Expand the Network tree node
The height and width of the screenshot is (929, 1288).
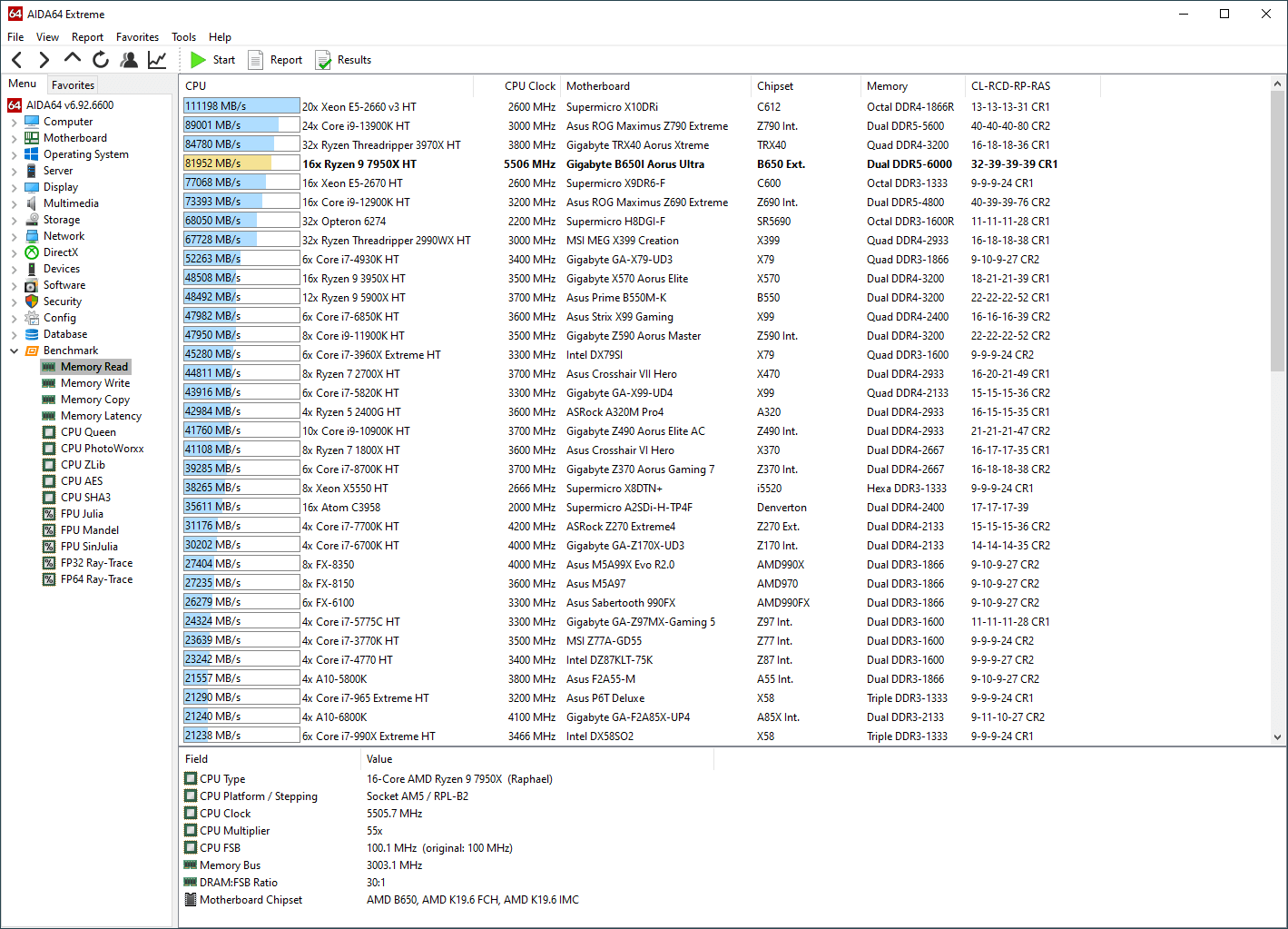tap(14, 236)
